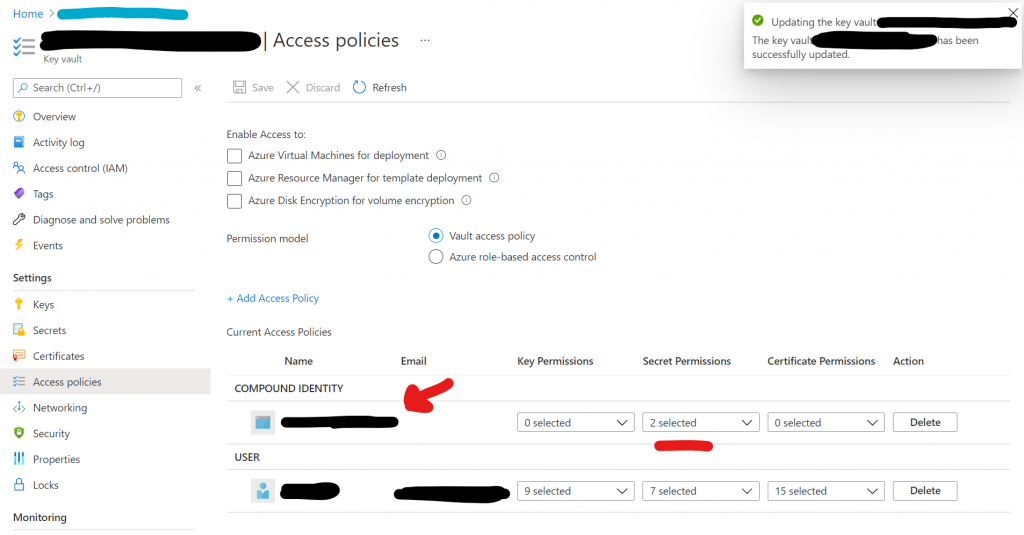1024x535 pixels.
Task: Open user Certificate Permissions '15 selected' dropdown
Action: coord(826,491)
